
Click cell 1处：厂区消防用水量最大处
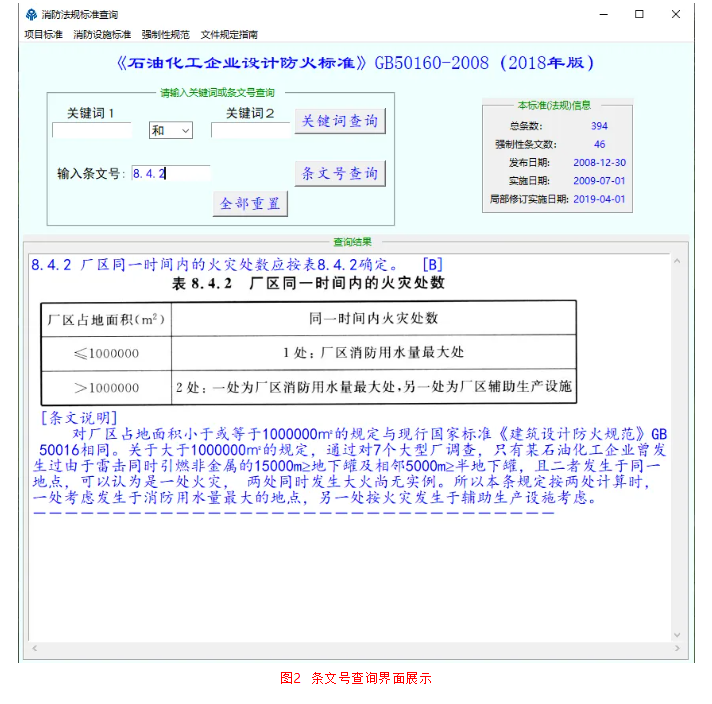tap(374, 352)
